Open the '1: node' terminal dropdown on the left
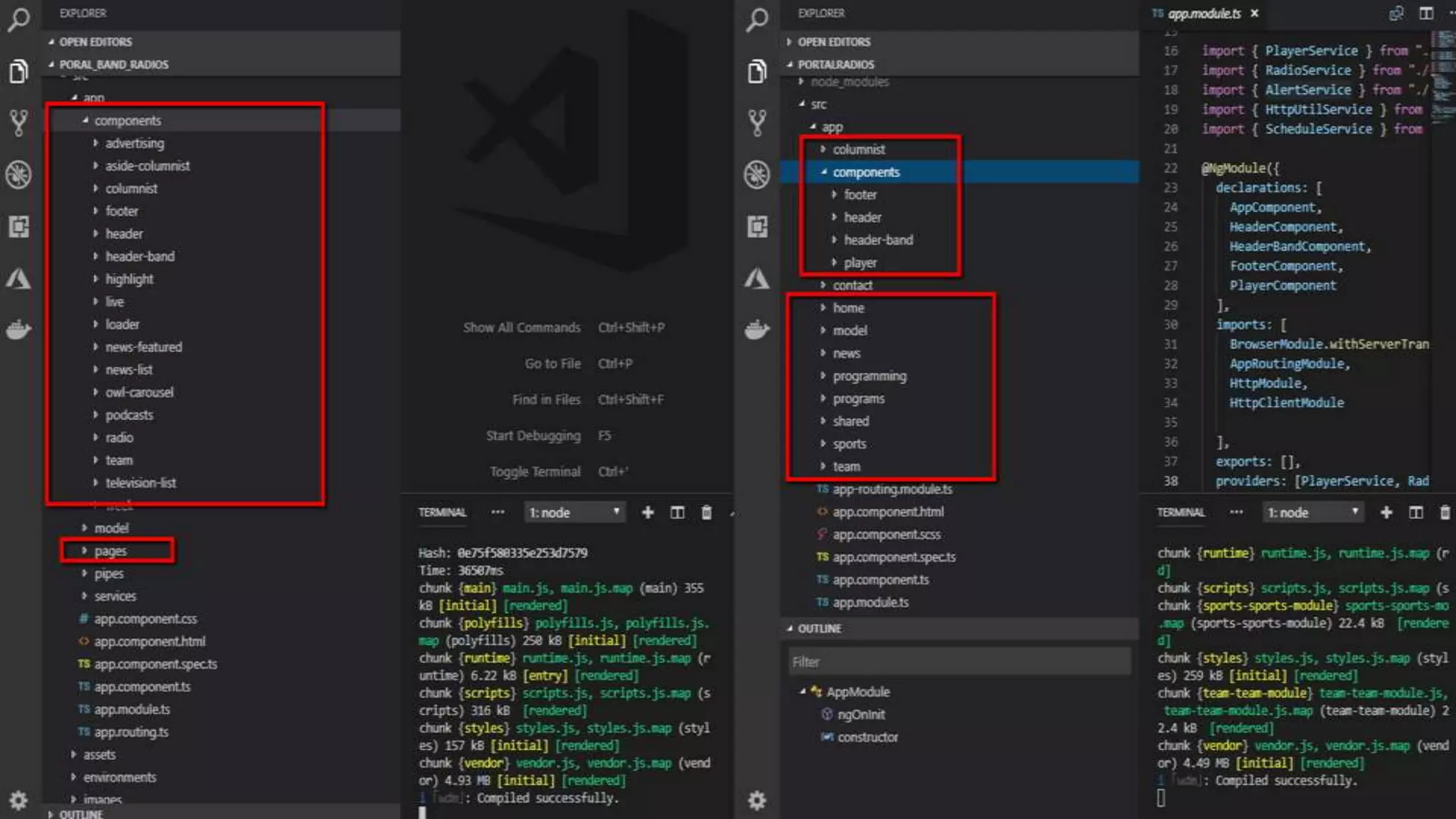This screenshot has height=819, width=1456. point(574,513)
